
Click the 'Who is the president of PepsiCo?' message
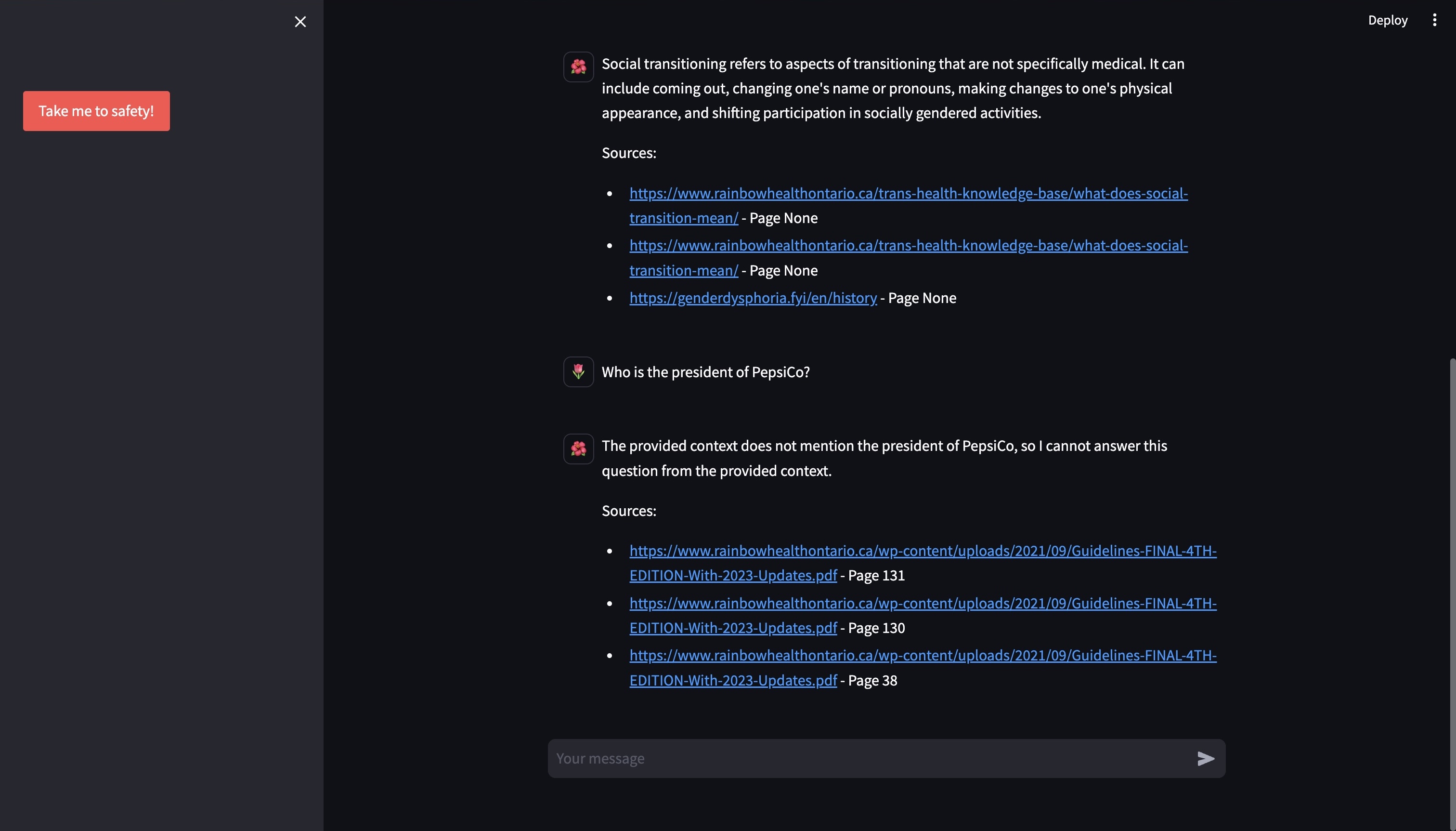coord(705,372)
